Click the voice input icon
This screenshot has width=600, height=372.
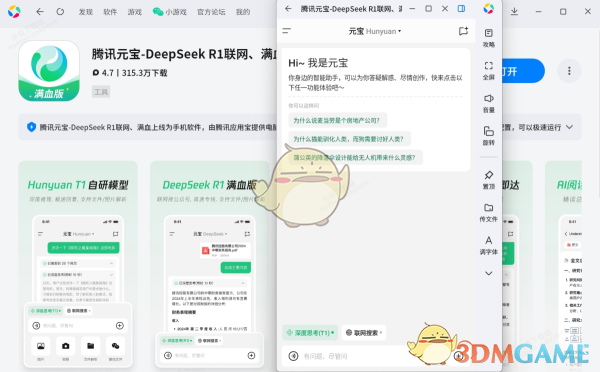point(293,356)
